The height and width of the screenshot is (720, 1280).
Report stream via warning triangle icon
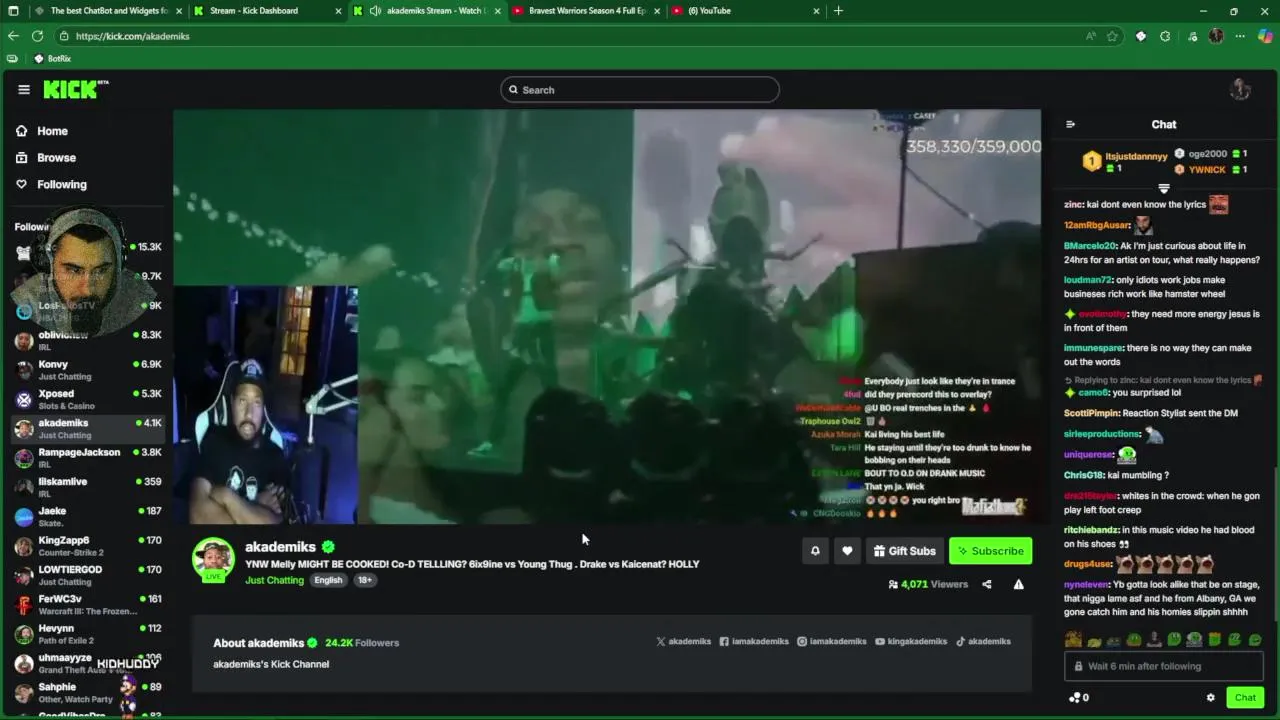(1018, 584)
